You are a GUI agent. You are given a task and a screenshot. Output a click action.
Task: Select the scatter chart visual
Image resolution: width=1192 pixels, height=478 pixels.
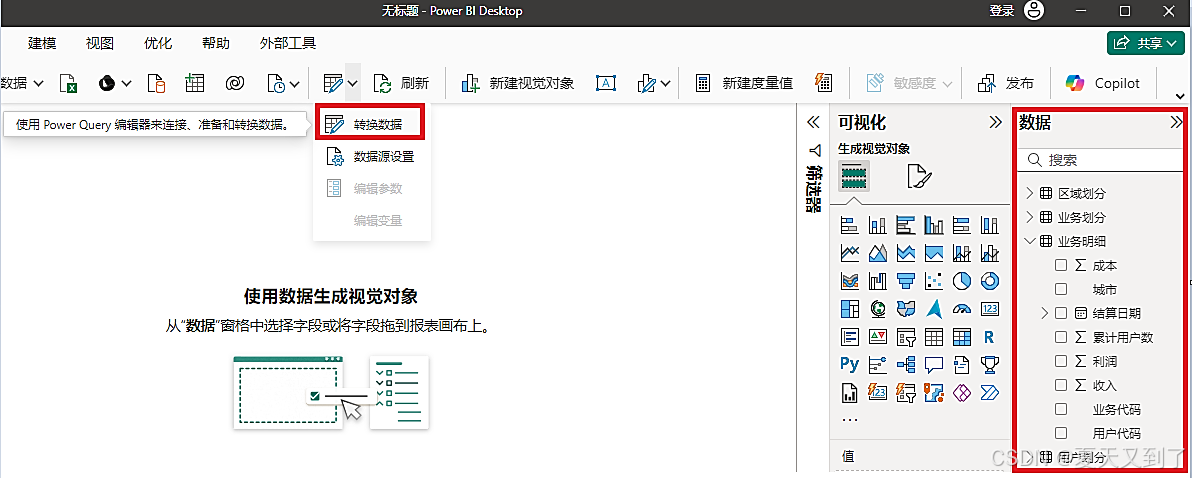point(934,280)
